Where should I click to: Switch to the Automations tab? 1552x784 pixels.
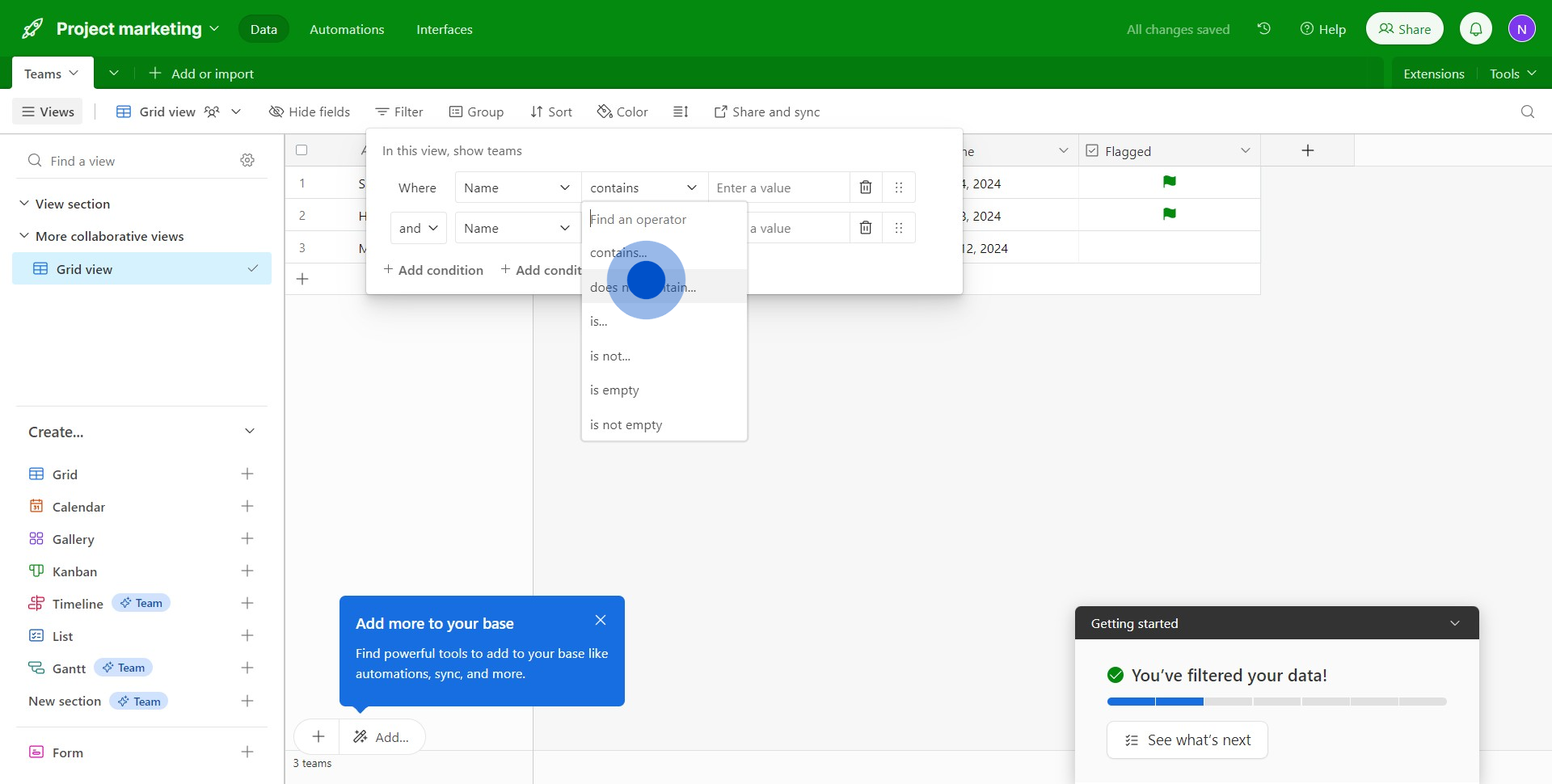[347, 29]
